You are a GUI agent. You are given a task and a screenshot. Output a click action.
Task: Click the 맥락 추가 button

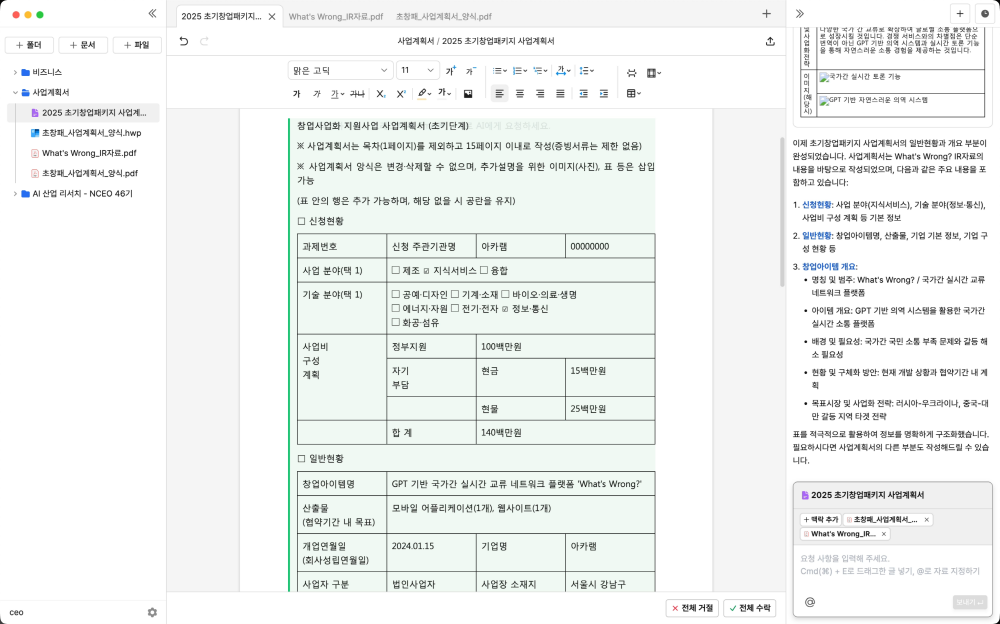click(x=821, y=520)
